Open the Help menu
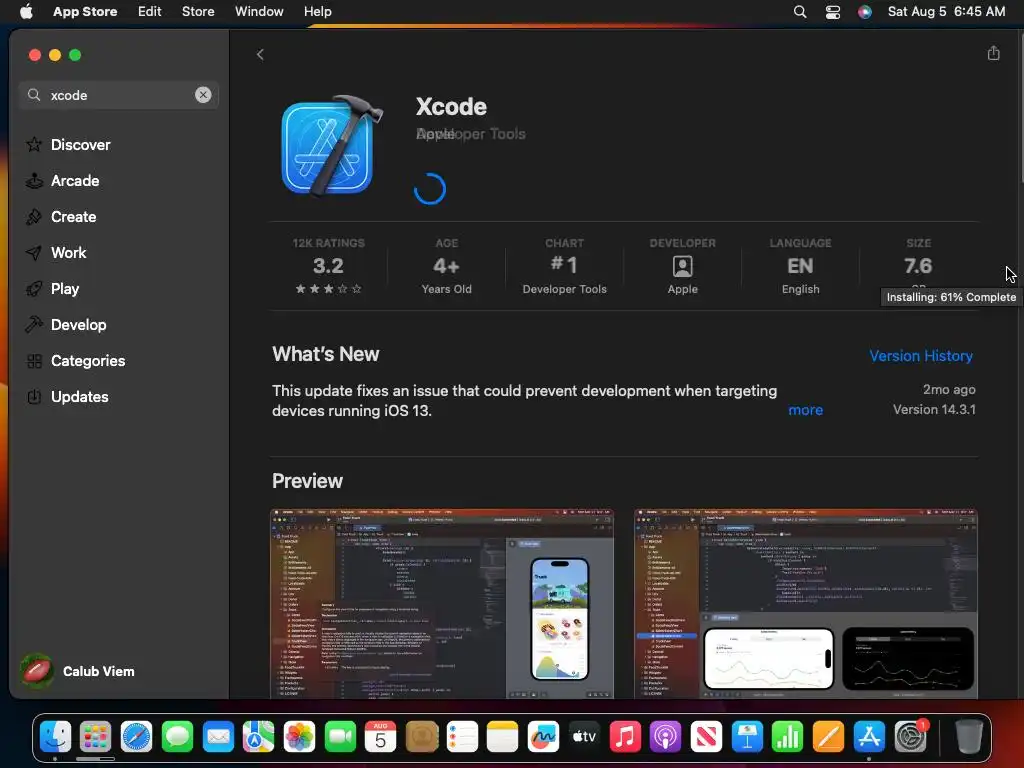 click(317, 11)
